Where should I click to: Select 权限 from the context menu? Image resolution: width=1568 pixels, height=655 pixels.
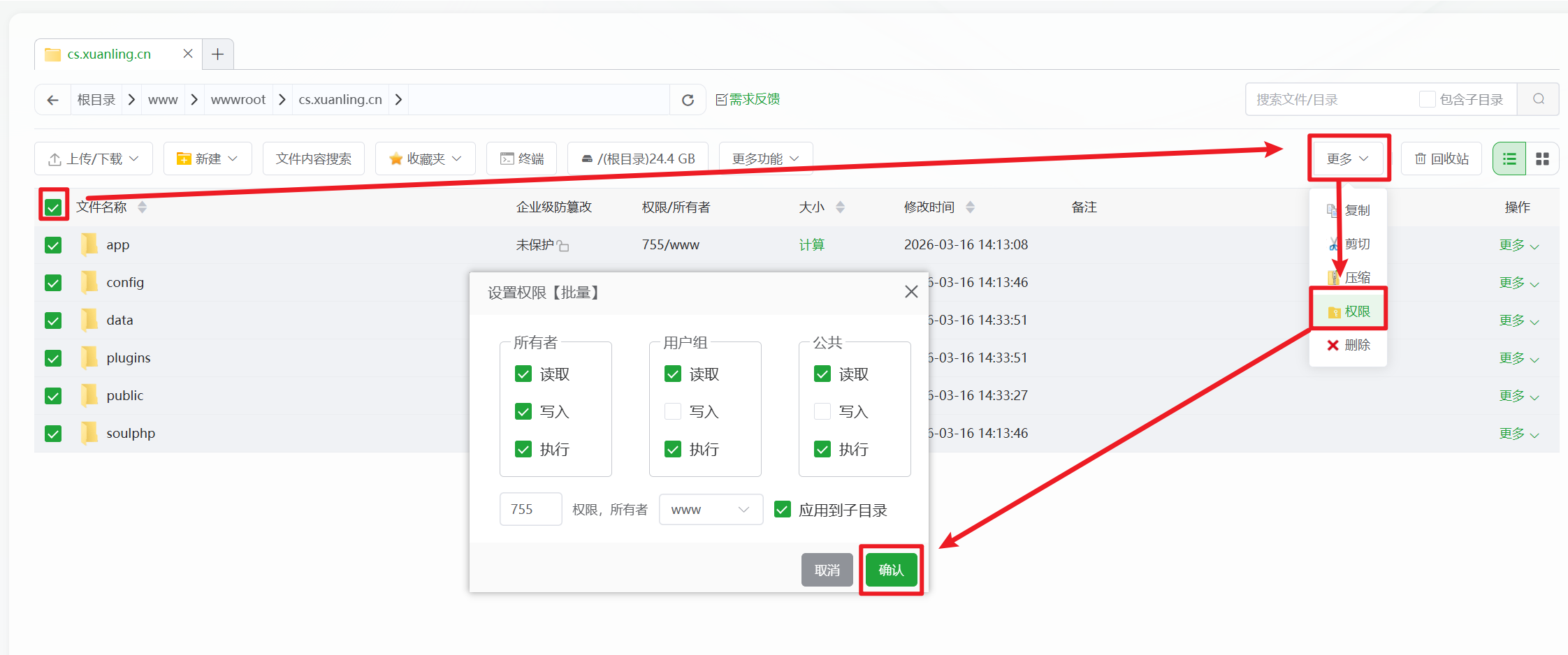click(x=1349, y=310)
